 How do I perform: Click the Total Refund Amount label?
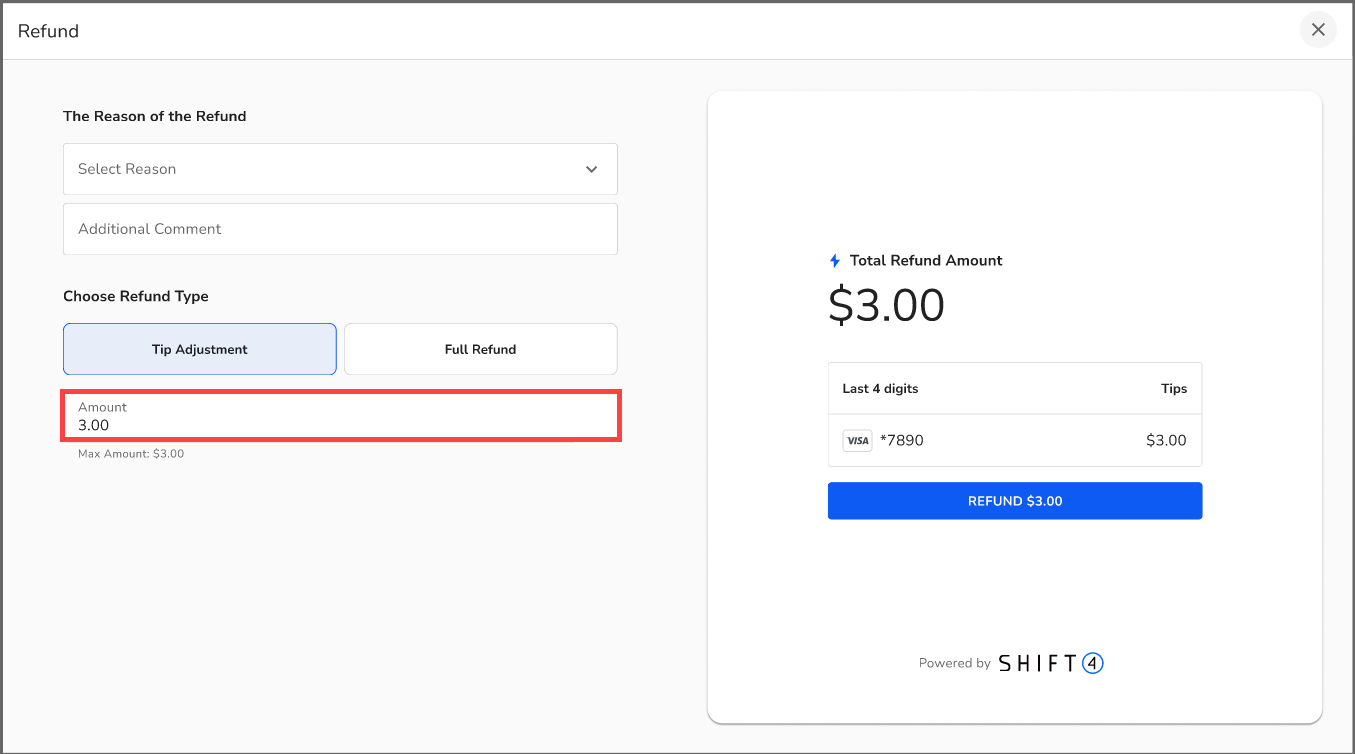pos(926,261)
